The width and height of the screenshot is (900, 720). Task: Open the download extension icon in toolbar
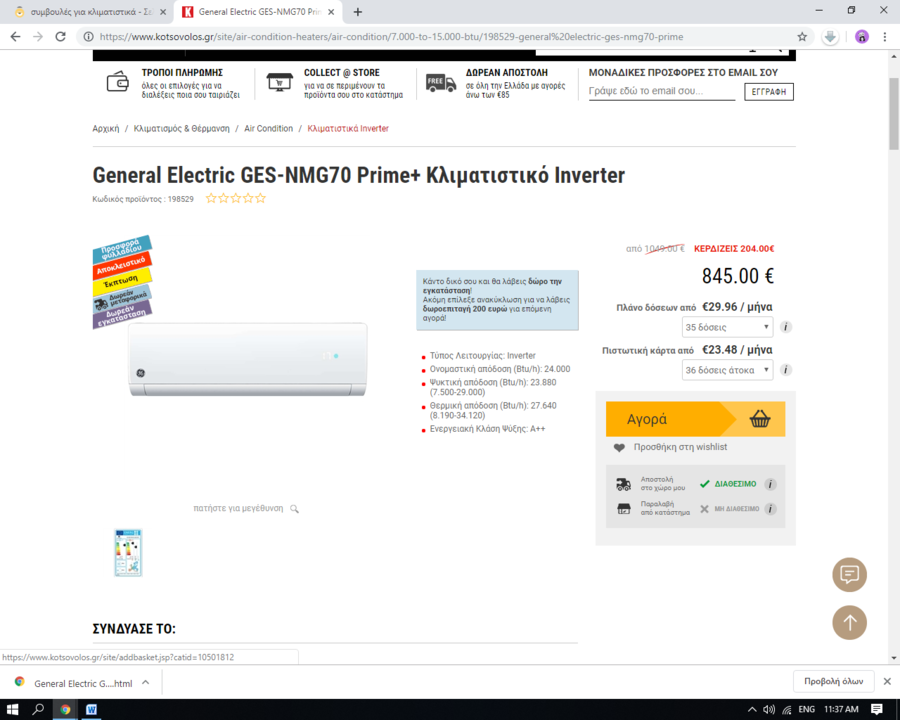click(x=830, y=37)
